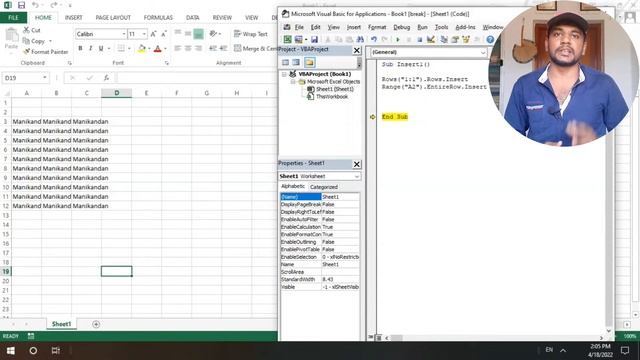
Task: Select ThisWorkbook in the project tree
Action: pos(332,97)
